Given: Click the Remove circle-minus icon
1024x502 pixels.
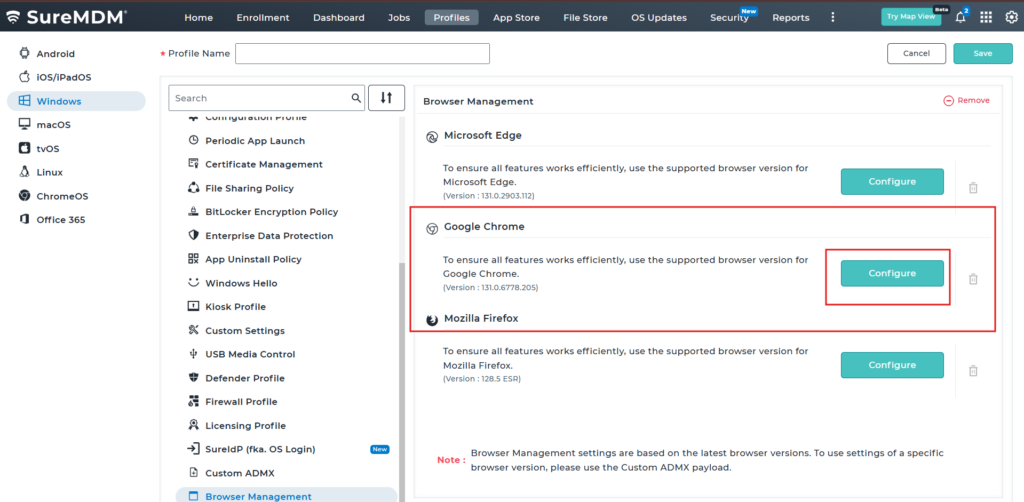Looking at the screenshot, I should click(948, 101).
